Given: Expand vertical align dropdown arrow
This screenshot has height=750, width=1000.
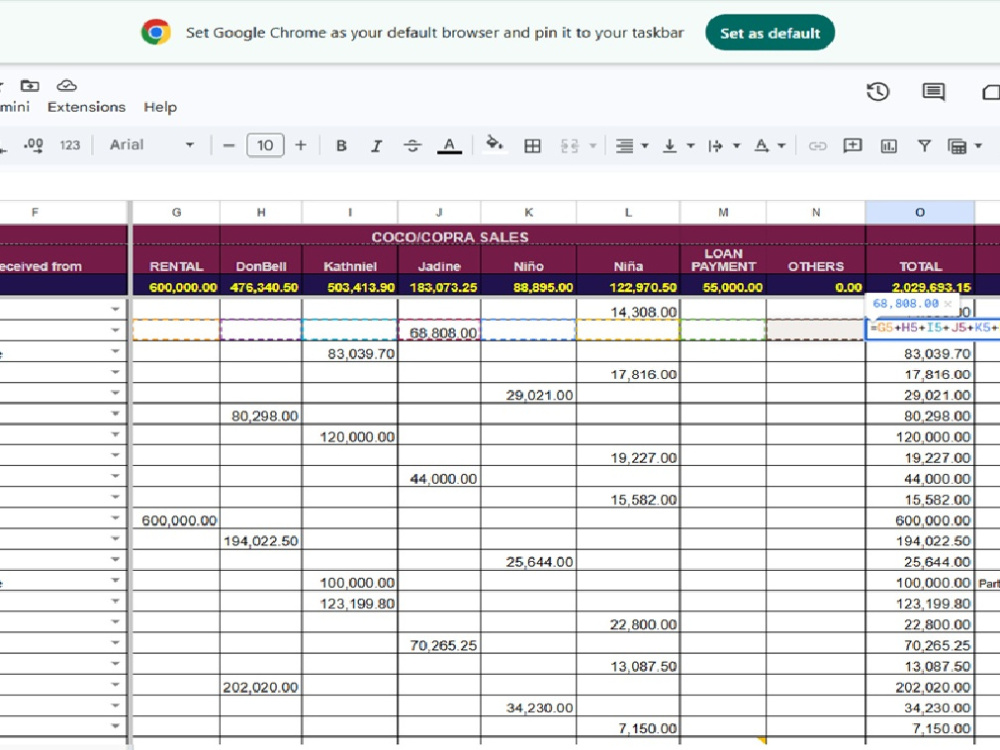Looking at the screenshot, I should (x=690, y=146).
